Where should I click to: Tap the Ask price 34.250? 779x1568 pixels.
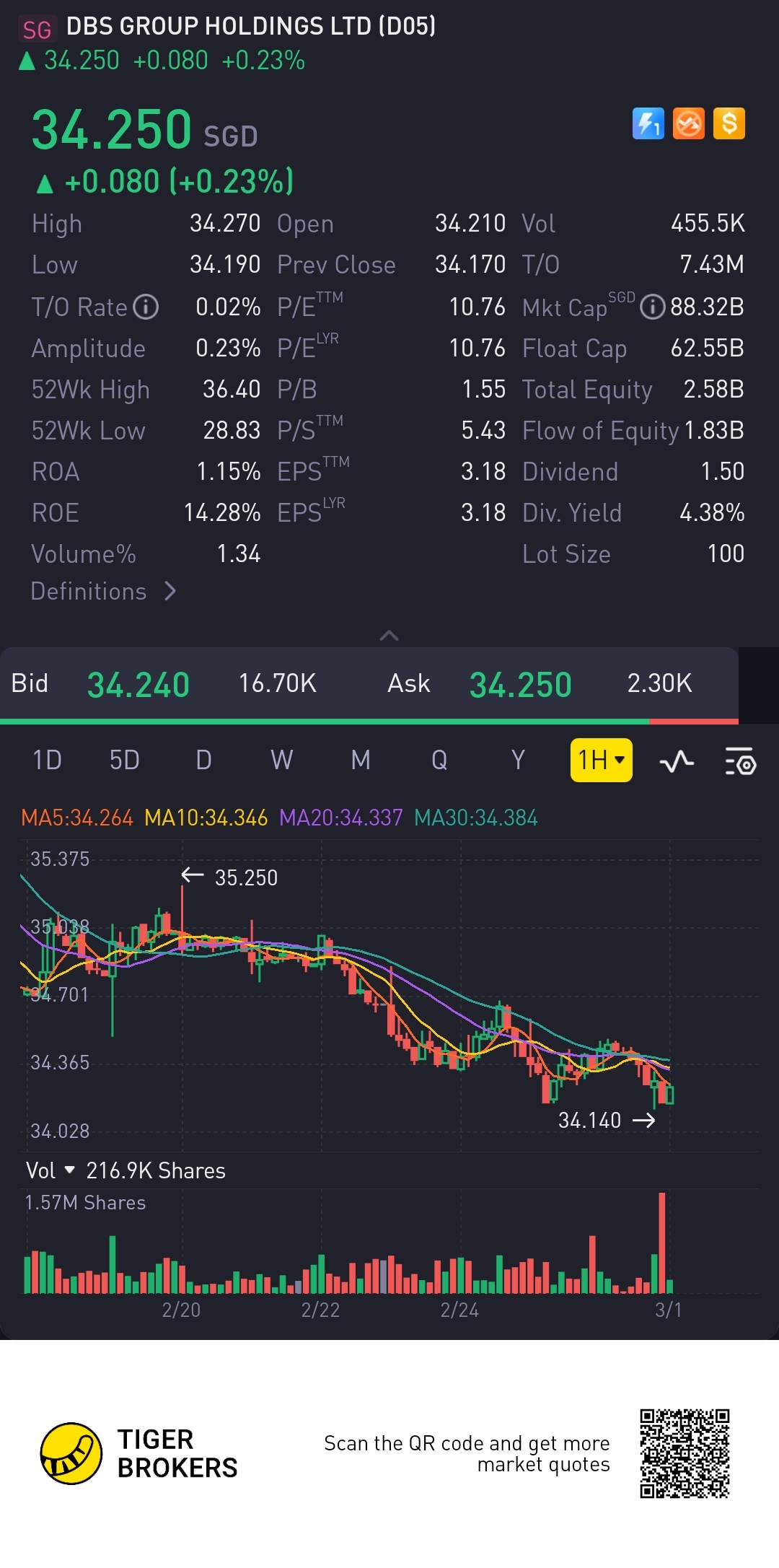coord(520,685)
